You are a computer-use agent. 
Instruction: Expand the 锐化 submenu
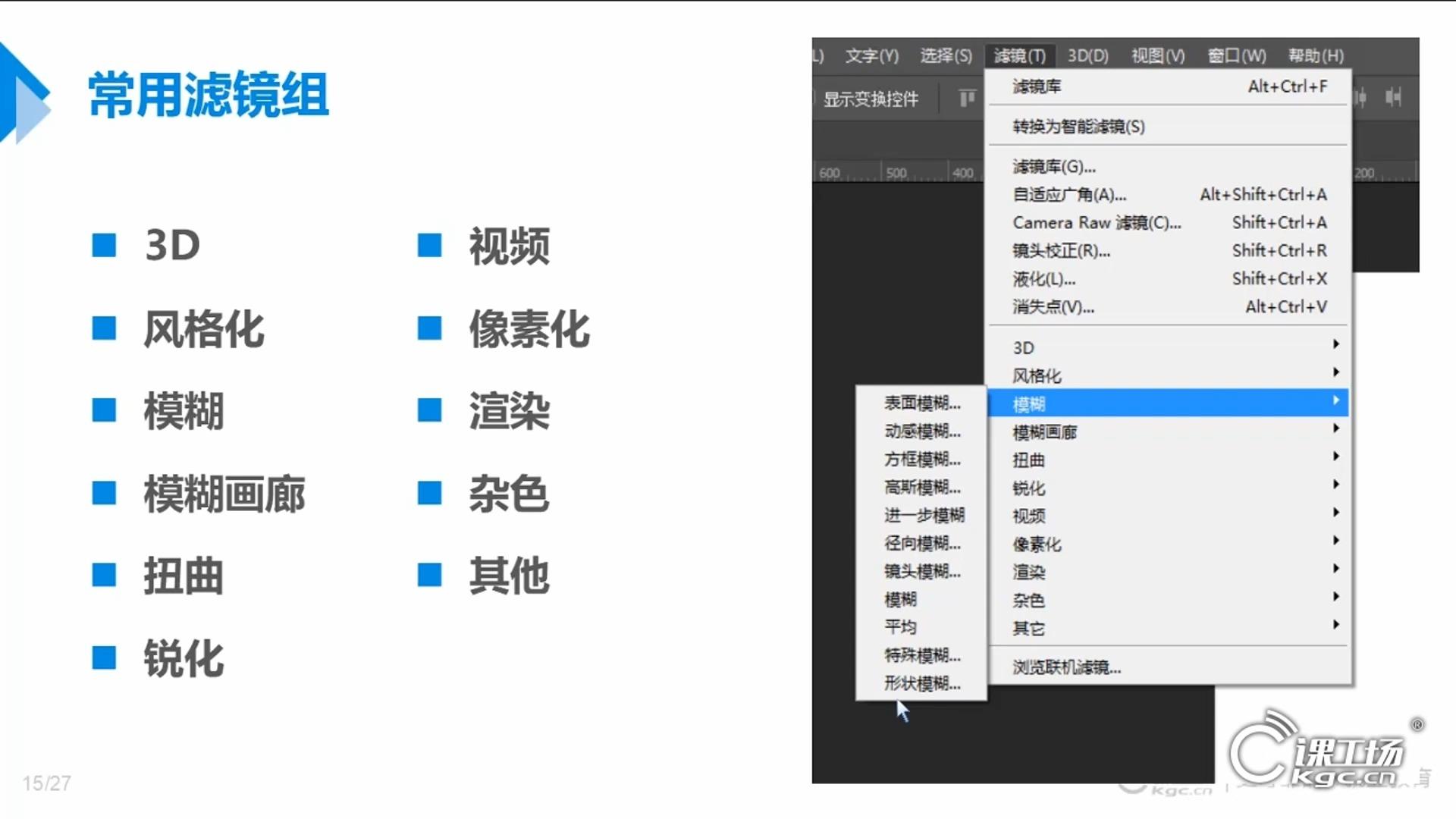[x=1169, y=488]
